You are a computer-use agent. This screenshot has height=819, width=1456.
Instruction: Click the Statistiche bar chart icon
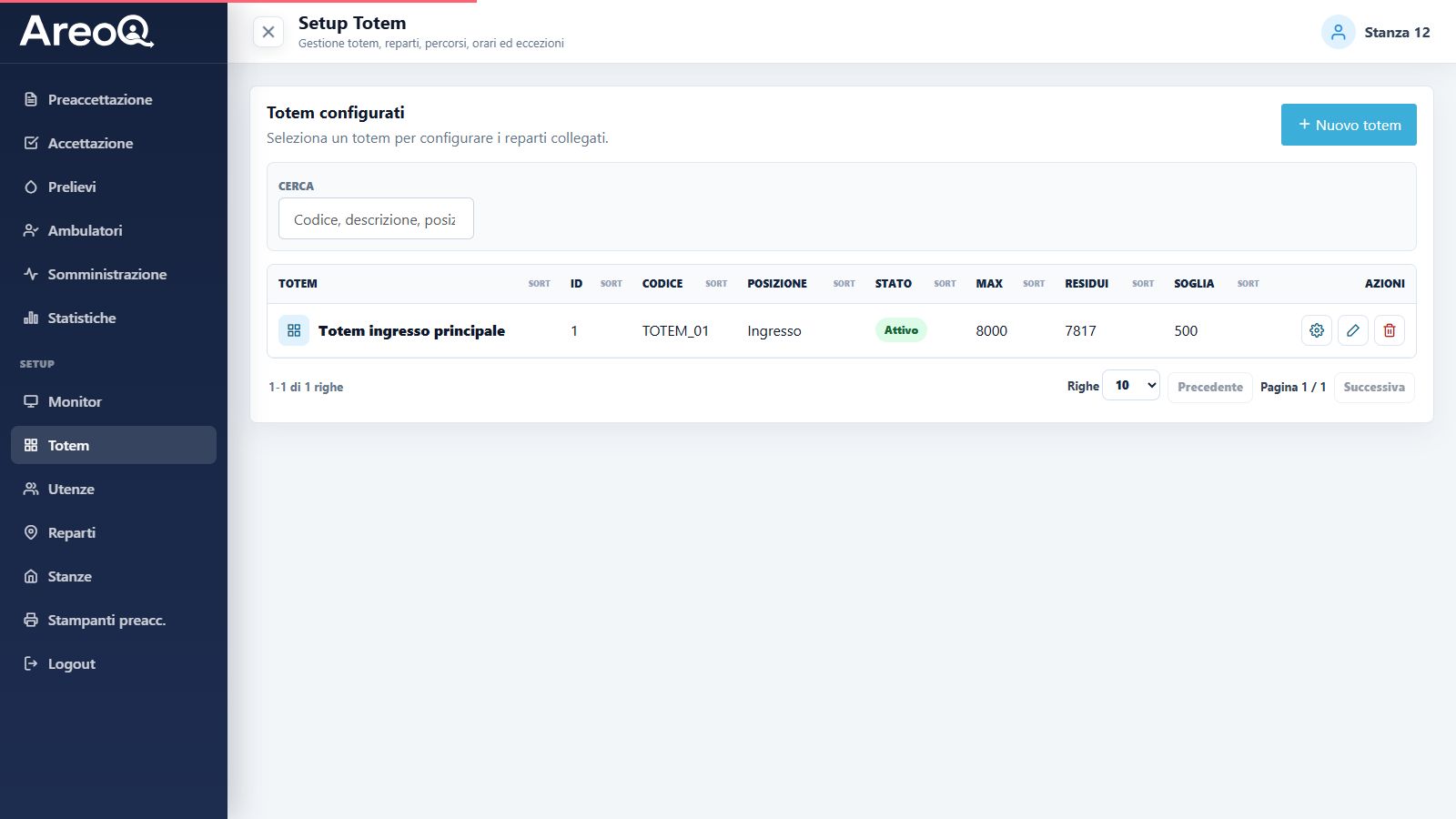tap(31, 318)
